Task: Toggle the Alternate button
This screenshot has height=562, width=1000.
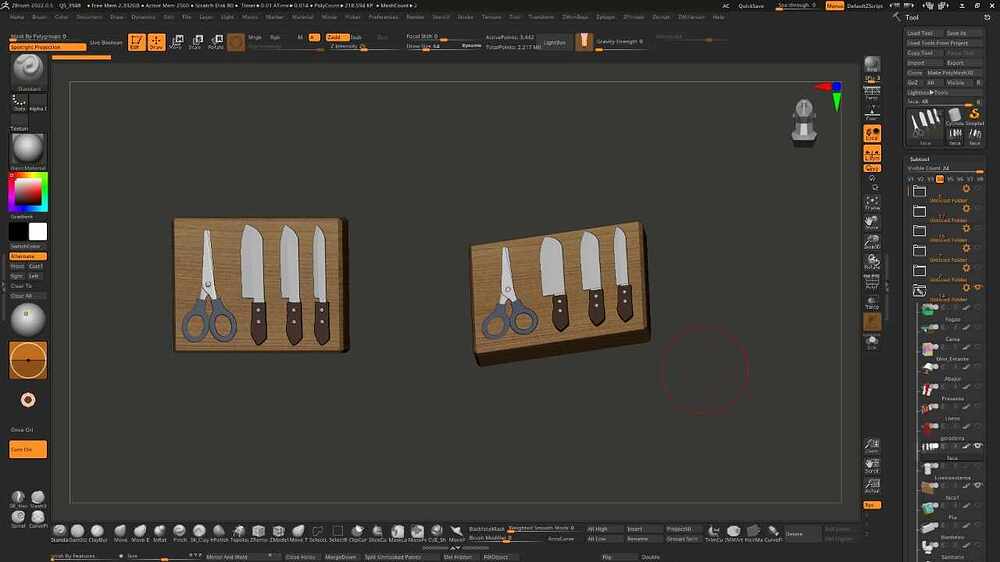Action: click(x=27, y=256)
